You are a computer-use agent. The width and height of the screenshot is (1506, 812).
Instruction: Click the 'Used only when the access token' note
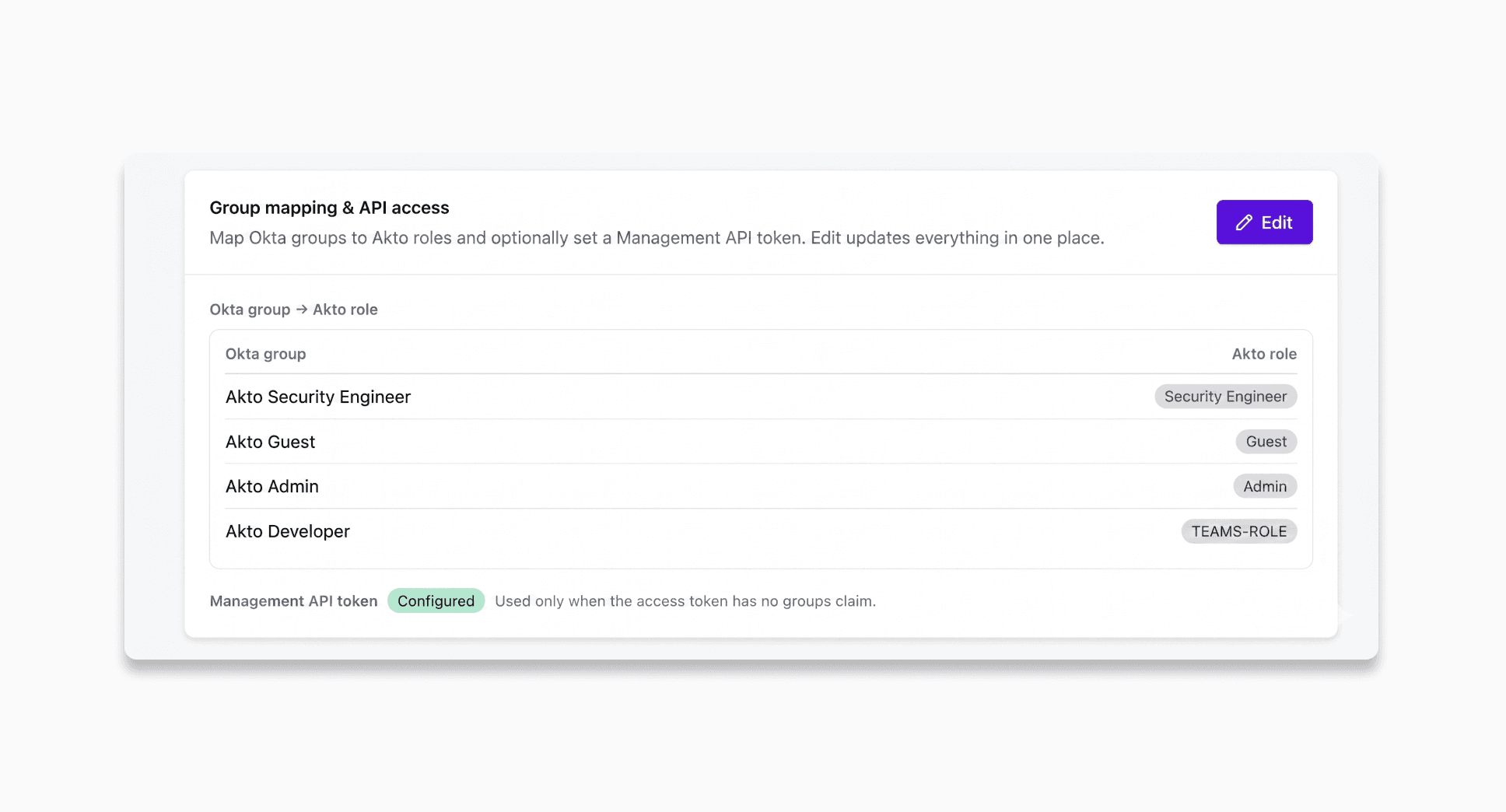(685, 601)
